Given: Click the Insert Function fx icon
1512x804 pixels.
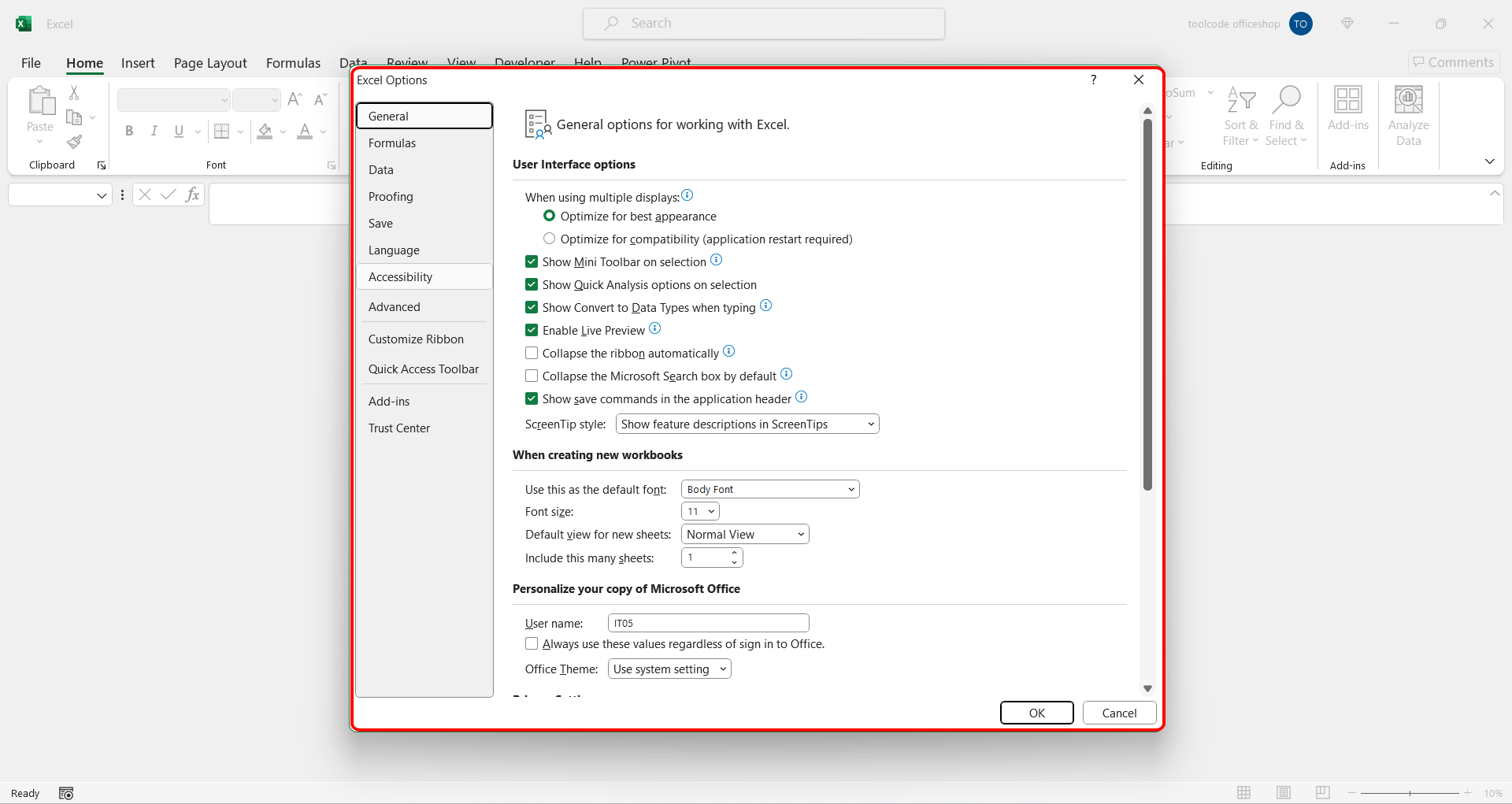Looking at the screenshot, I should [192, 195].
